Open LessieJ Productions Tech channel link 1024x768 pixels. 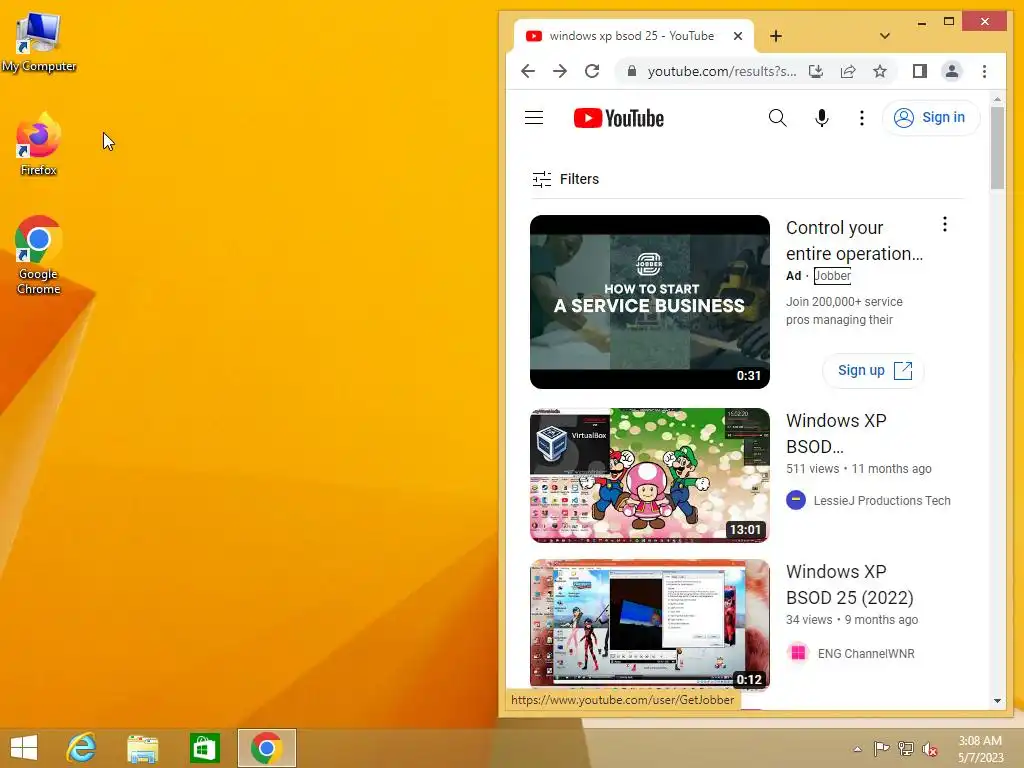click(x=882, y=501)
